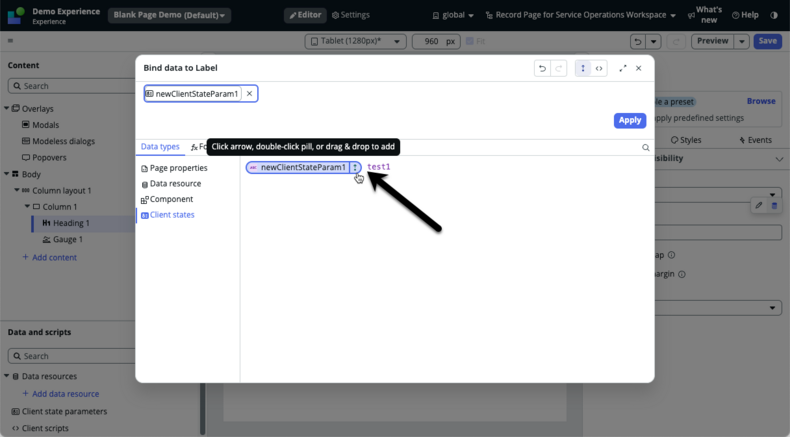Screen dimensions: 790x437
Task: Click the dialog redo icon
Action: click(x=559, y=69)
